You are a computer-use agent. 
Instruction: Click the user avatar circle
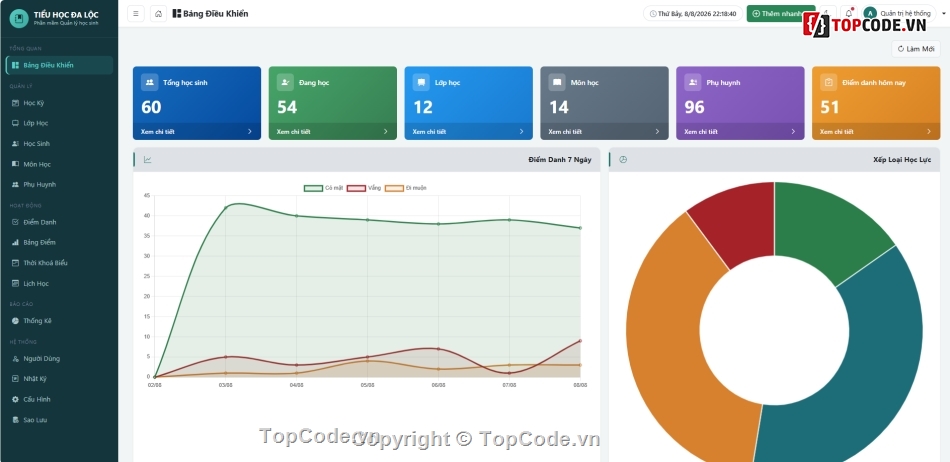click(x=871, y=13)
